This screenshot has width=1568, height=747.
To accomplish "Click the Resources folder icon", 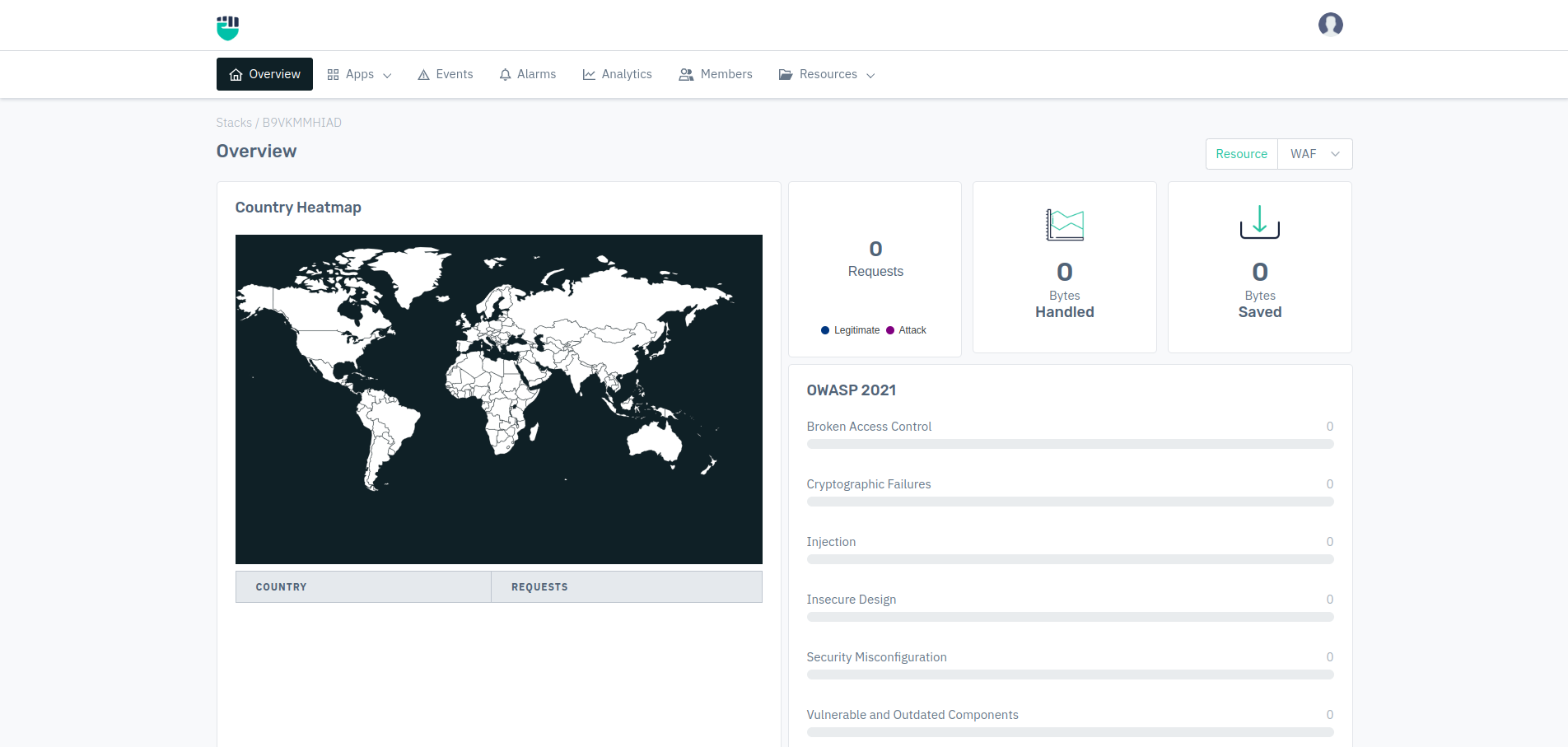I will 786,75.
